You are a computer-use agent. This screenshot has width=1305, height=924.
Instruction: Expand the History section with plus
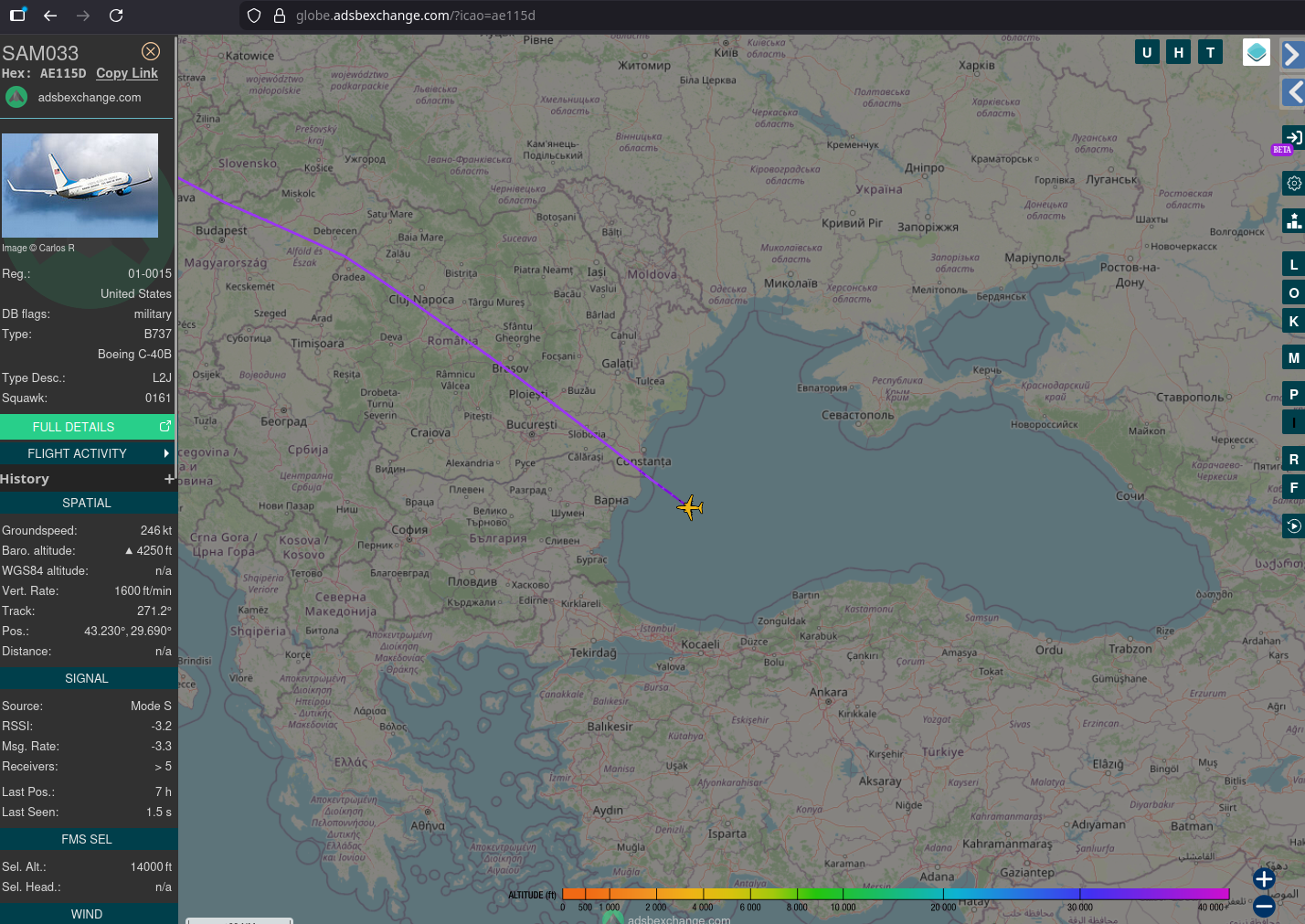pyautogui.click(x=169, y=479)
